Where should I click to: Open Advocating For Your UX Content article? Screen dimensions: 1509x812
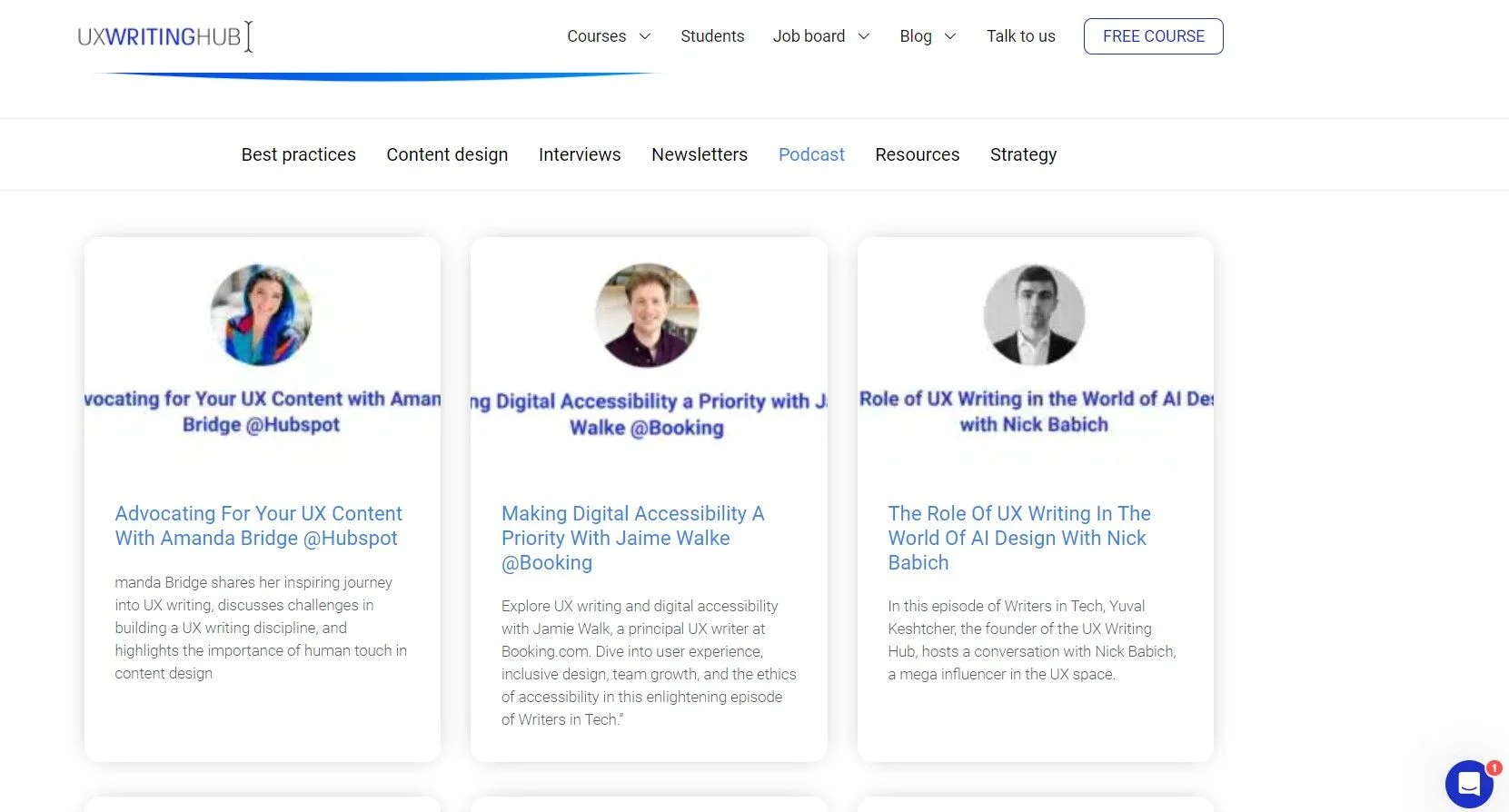coord(258,526)
